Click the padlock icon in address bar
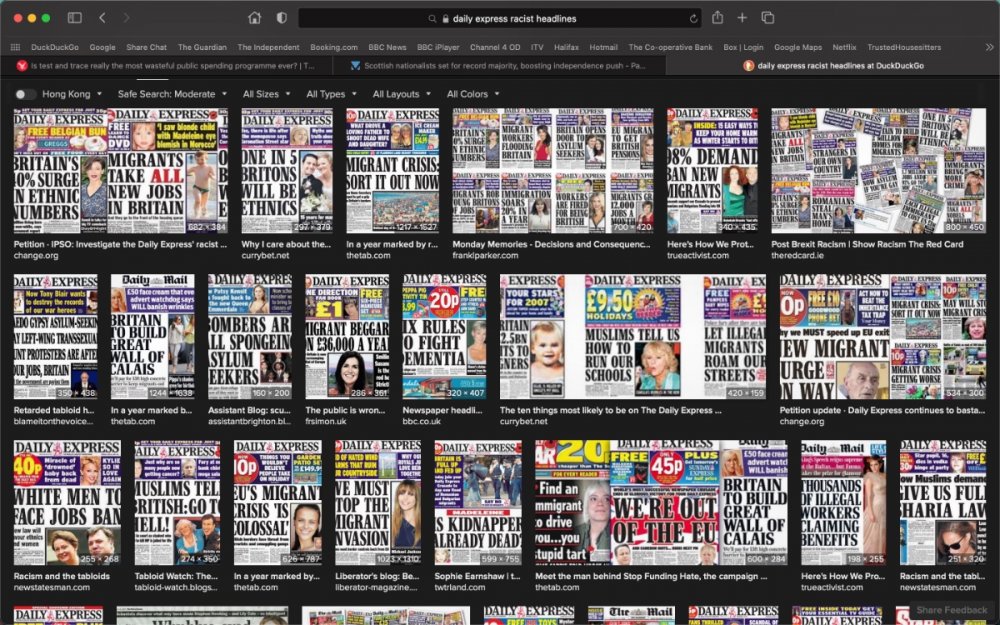 pos(445,18)
